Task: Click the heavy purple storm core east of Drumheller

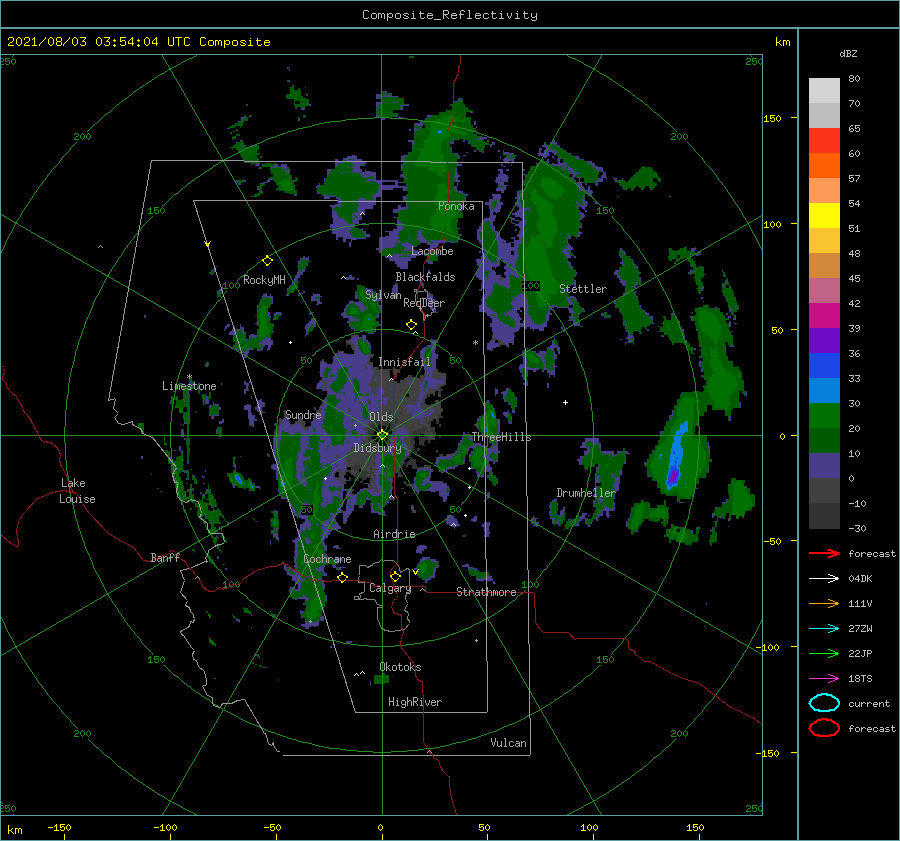Action: tap(673, 476)
